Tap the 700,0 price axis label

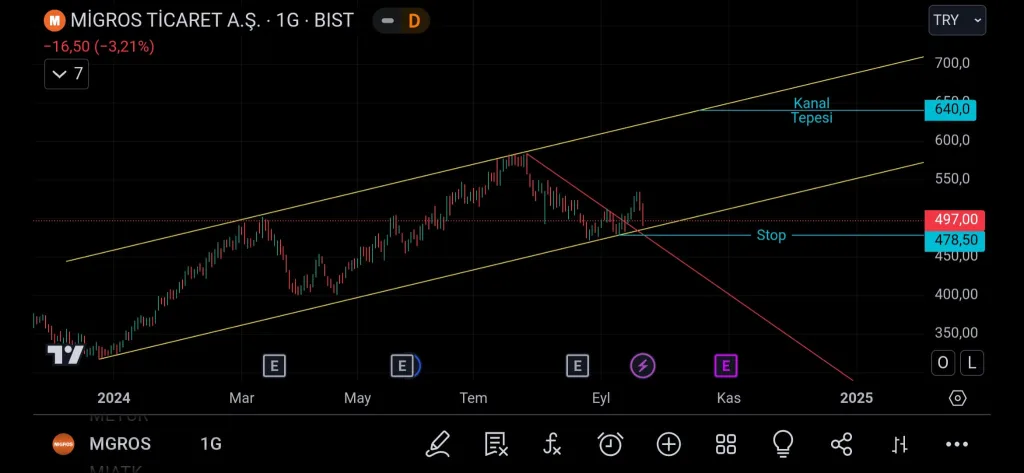[952, 63]
